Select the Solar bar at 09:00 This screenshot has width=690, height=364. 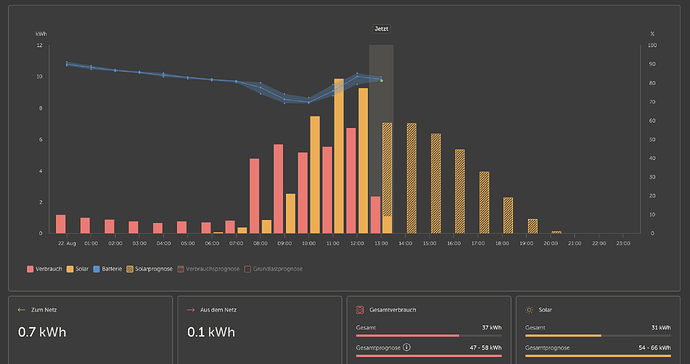(290, 213)
